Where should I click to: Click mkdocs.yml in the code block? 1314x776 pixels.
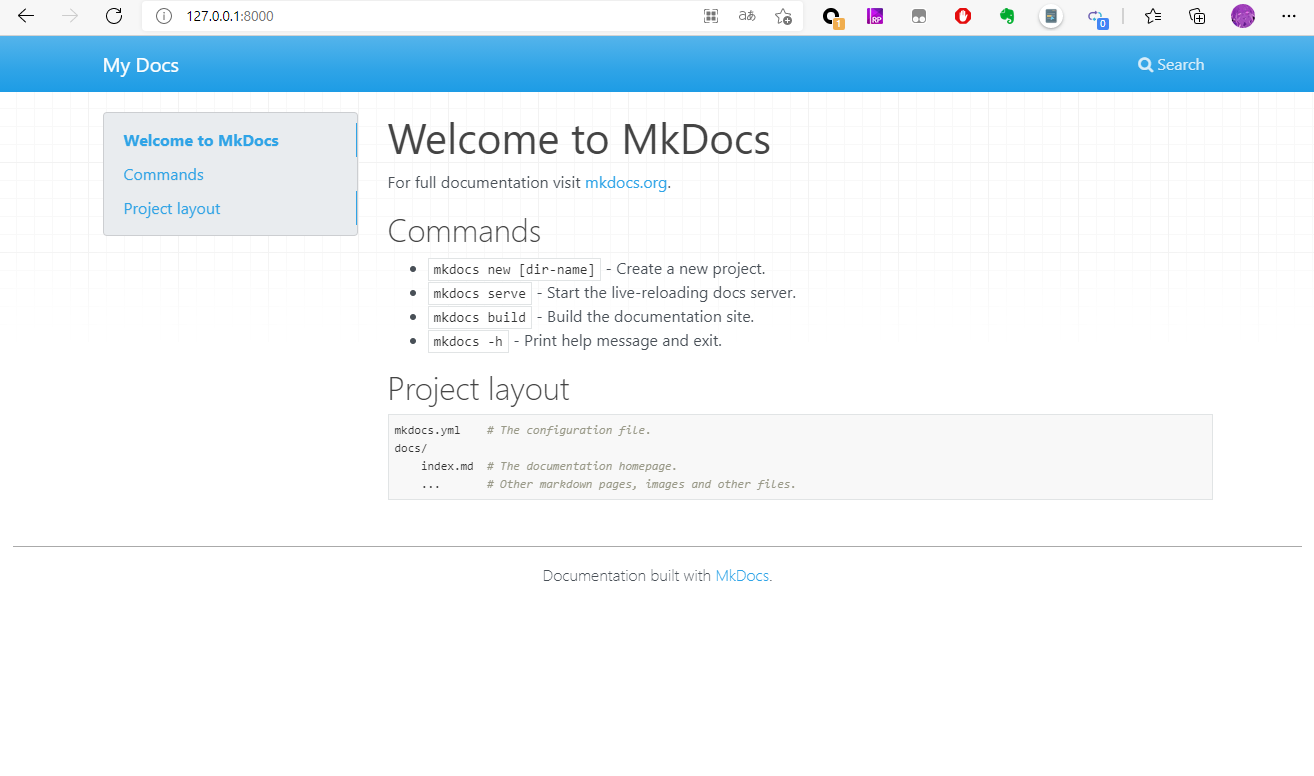(x=428, y=430)
